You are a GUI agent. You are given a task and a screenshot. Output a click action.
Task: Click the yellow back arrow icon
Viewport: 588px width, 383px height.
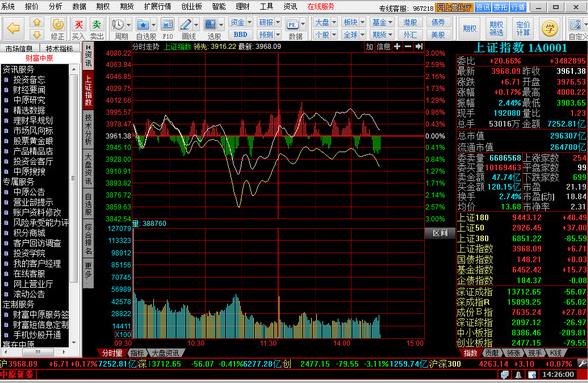click(14, 29)
